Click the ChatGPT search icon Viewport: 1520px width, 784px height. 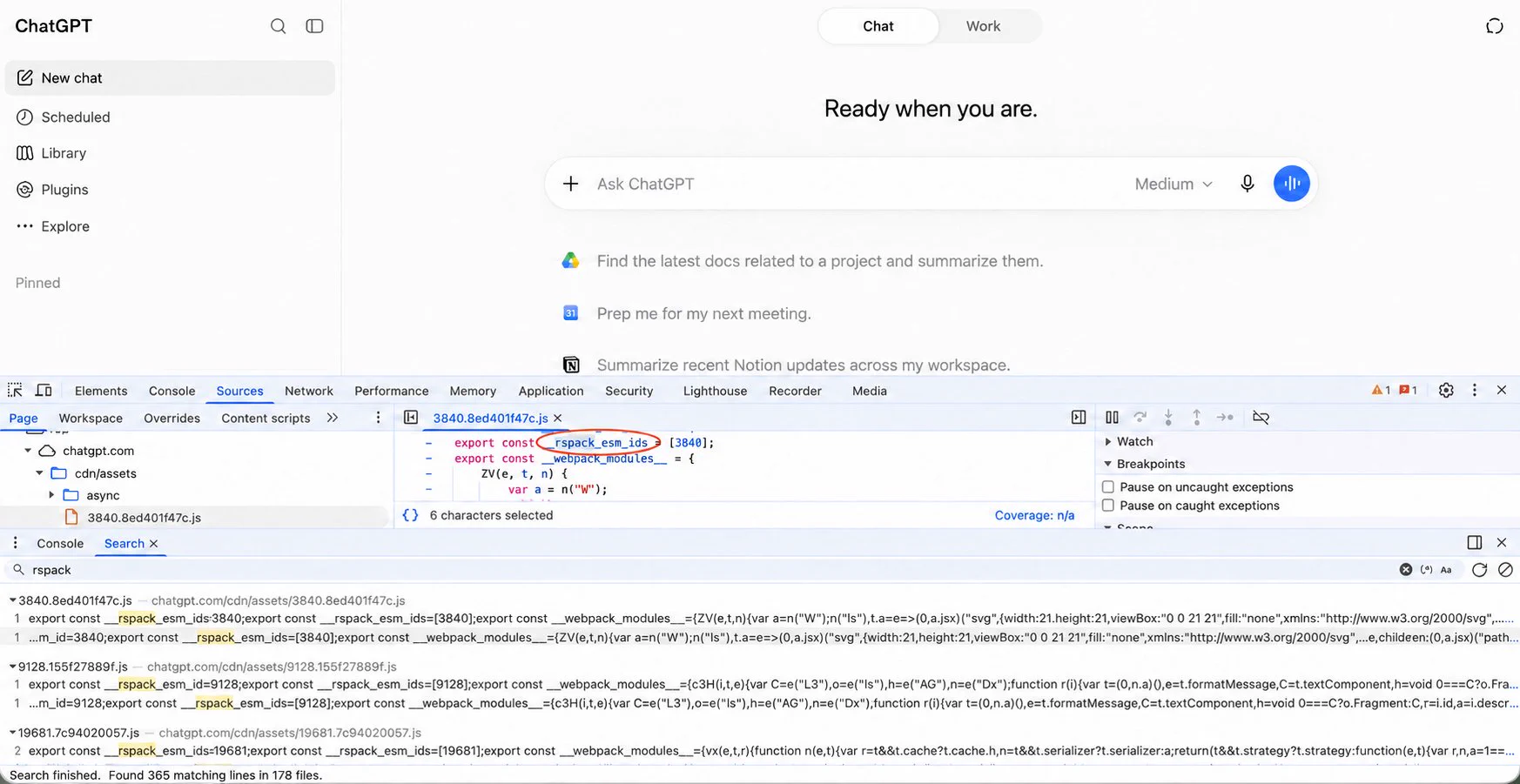(278, 26)
